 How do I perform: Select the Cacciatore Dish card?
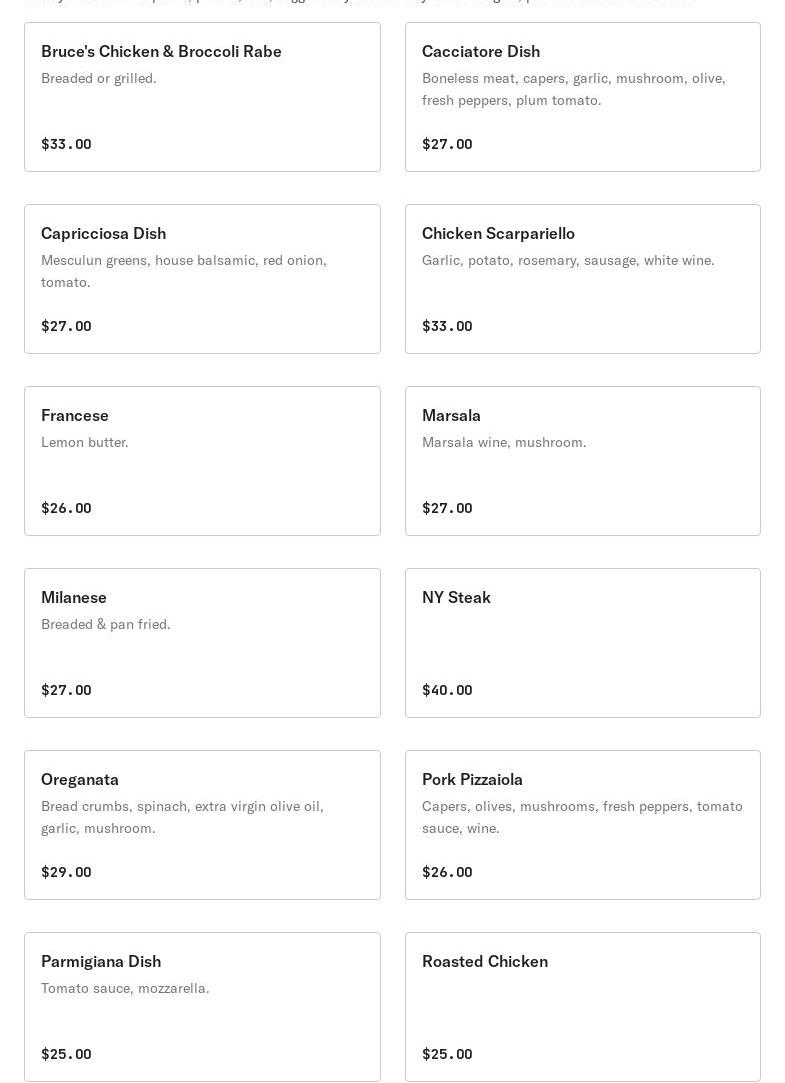click(582, 97)
